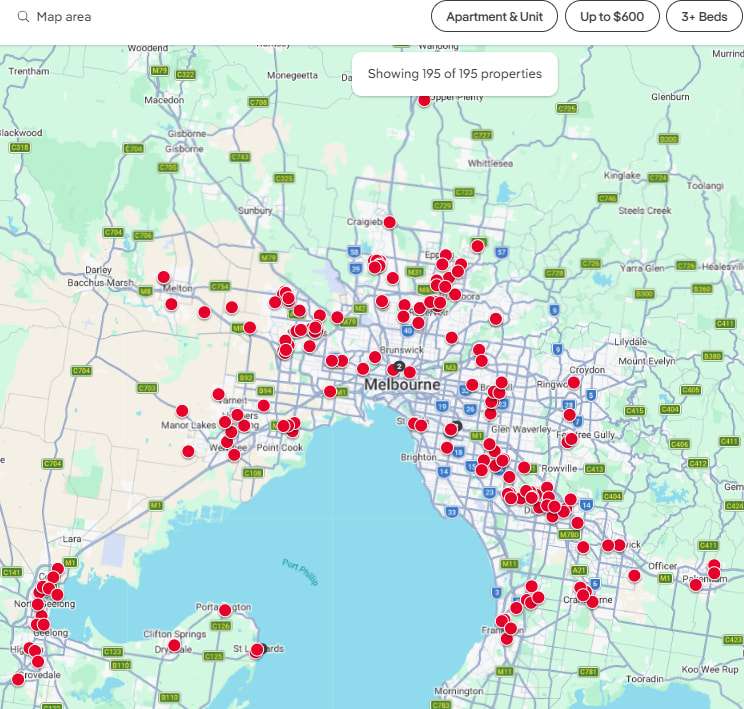Click the Whittlesea map label
This screenshot has width=744, height=709.
tap(490, 163)
